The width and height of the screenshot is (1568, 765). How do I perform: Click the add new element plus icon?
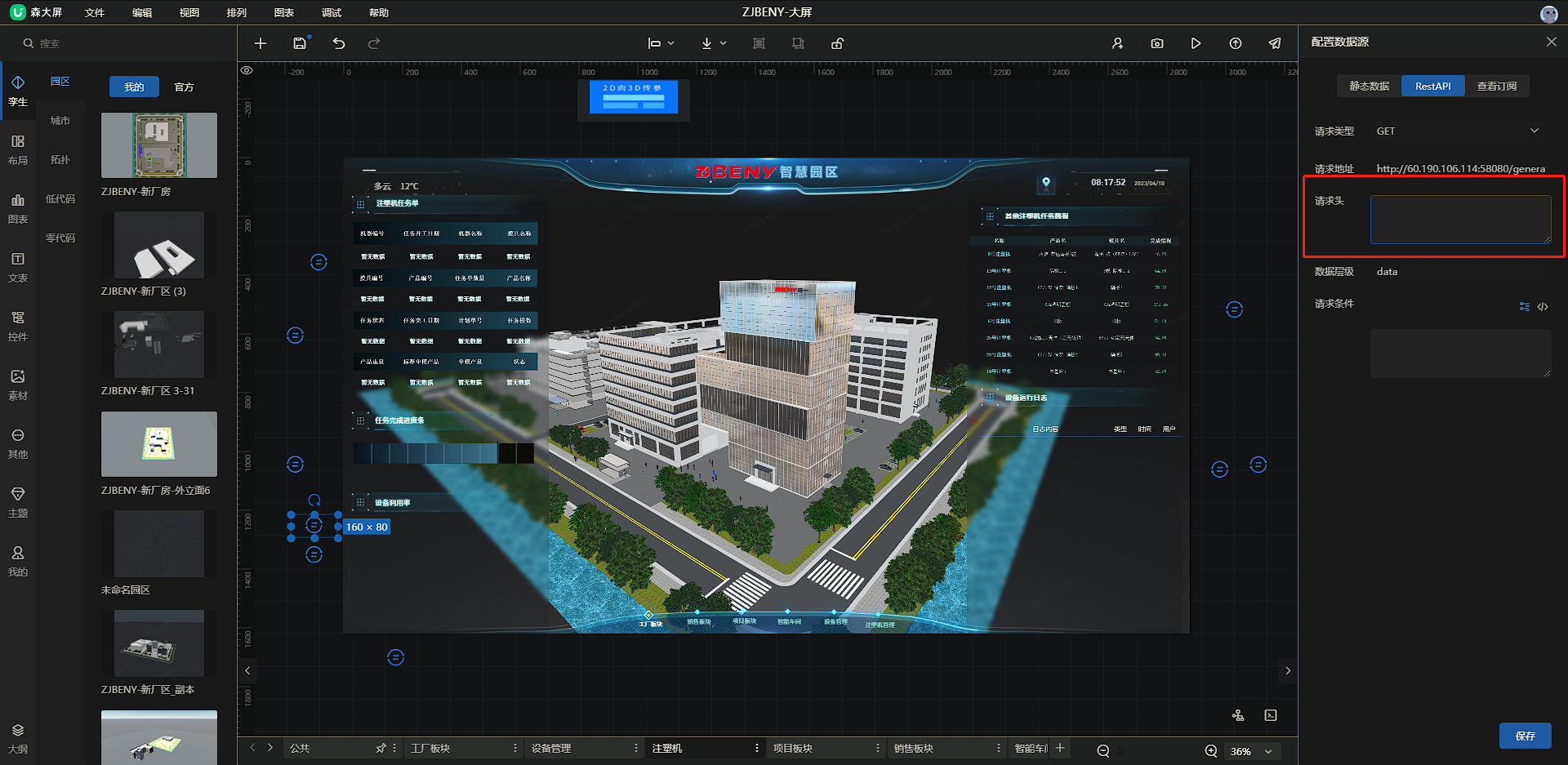pos(261,43)
